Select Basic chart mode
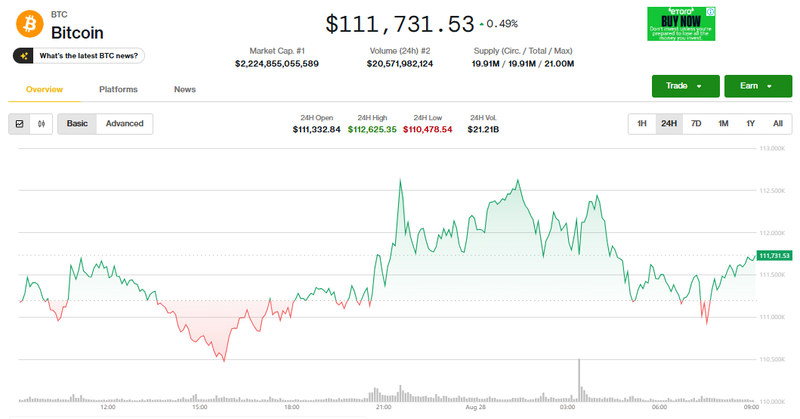Screen dimensions: 800x419 (77, 124)
